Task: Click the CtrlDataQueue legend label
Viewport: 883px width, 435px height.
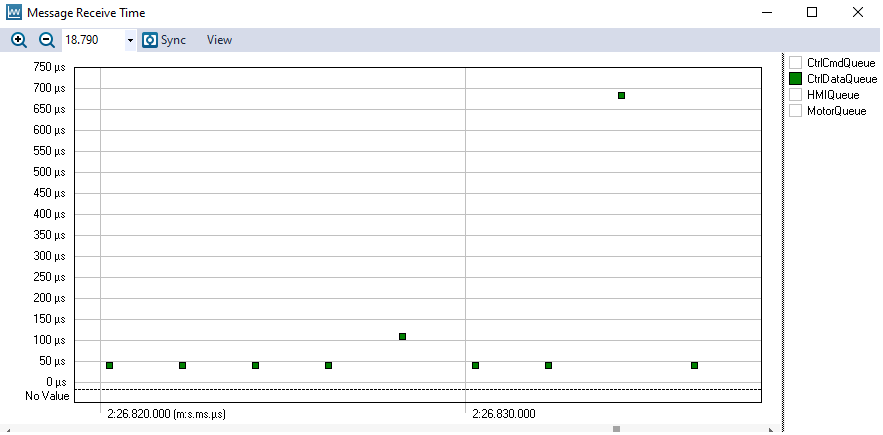Action: pos(842,79)
